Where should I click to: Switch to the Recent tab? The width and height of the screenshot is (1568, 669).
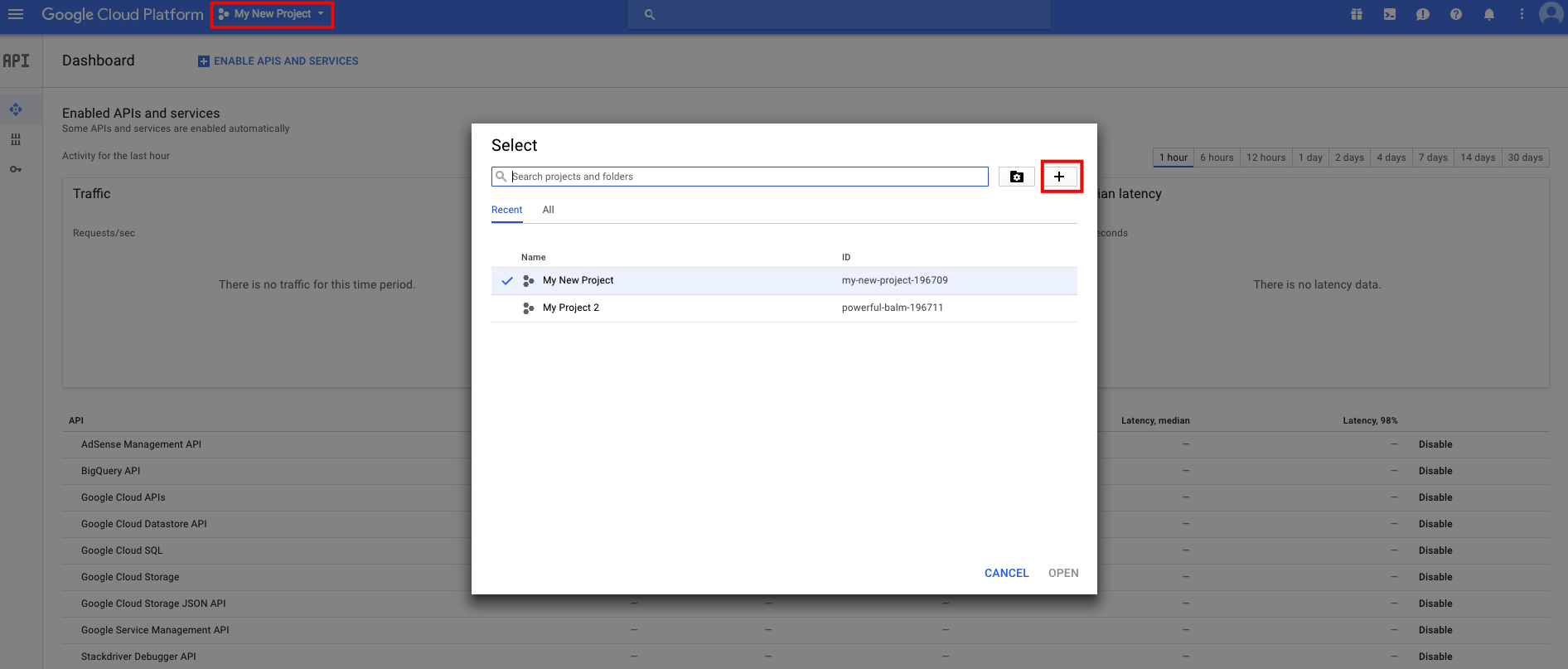(506, 210)
